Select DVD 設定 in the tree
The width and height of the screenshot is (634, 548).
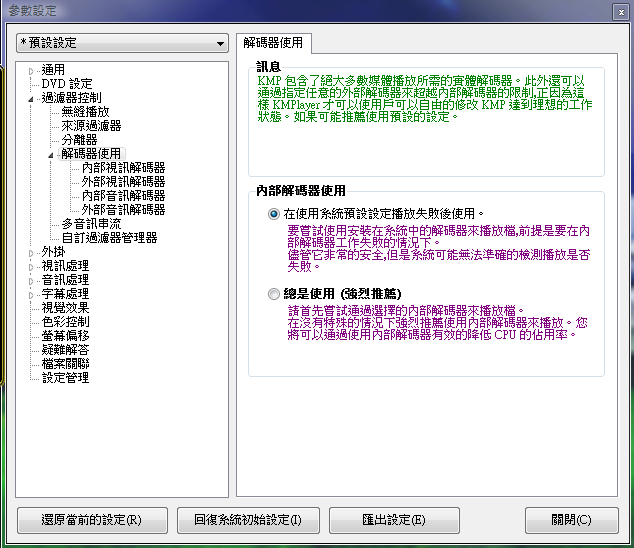[x=66, y=84]
